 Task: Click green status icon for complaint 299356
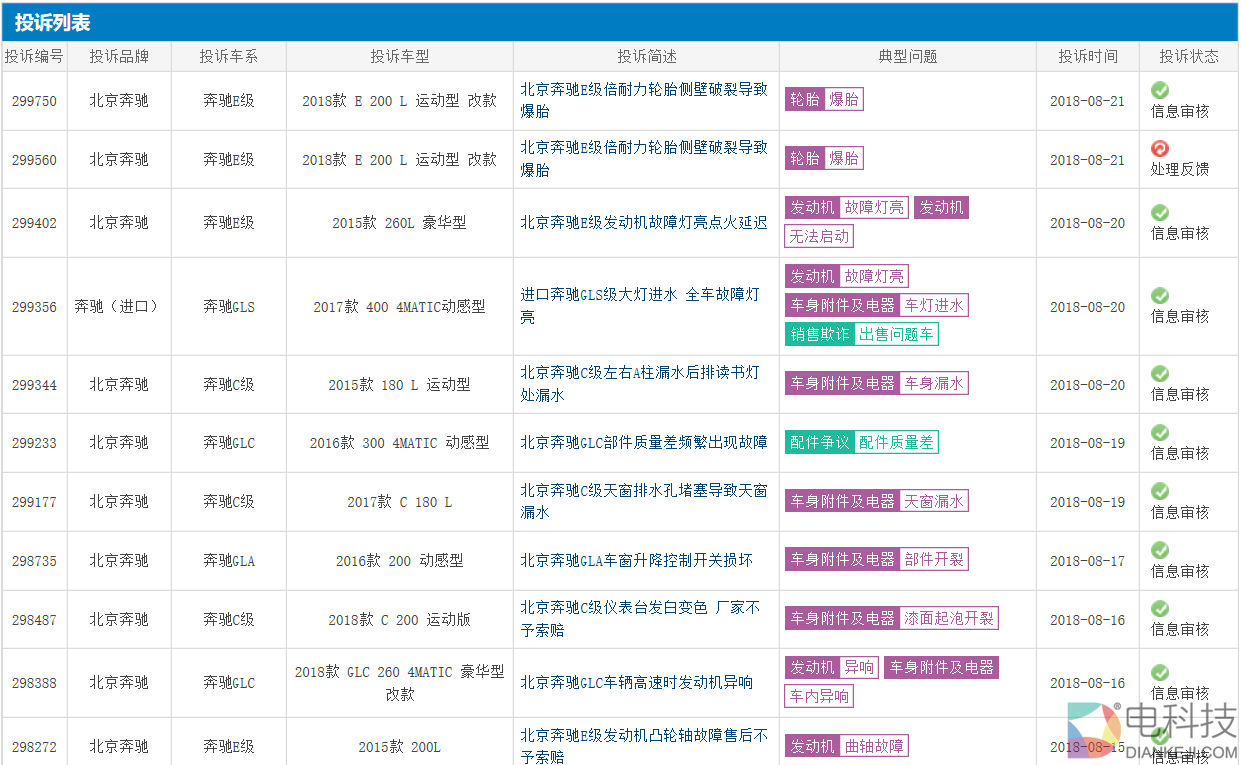(1159, 295)
